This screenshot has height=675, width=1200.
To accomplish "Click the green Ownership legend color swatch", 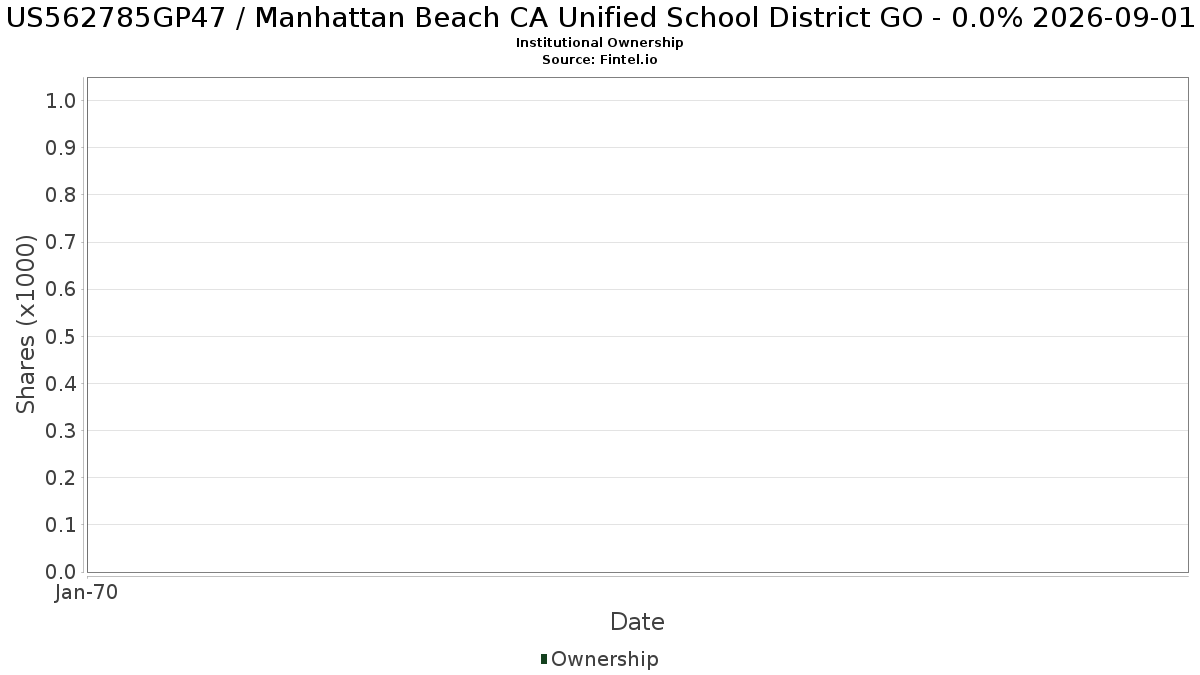I will pos(544,659).
